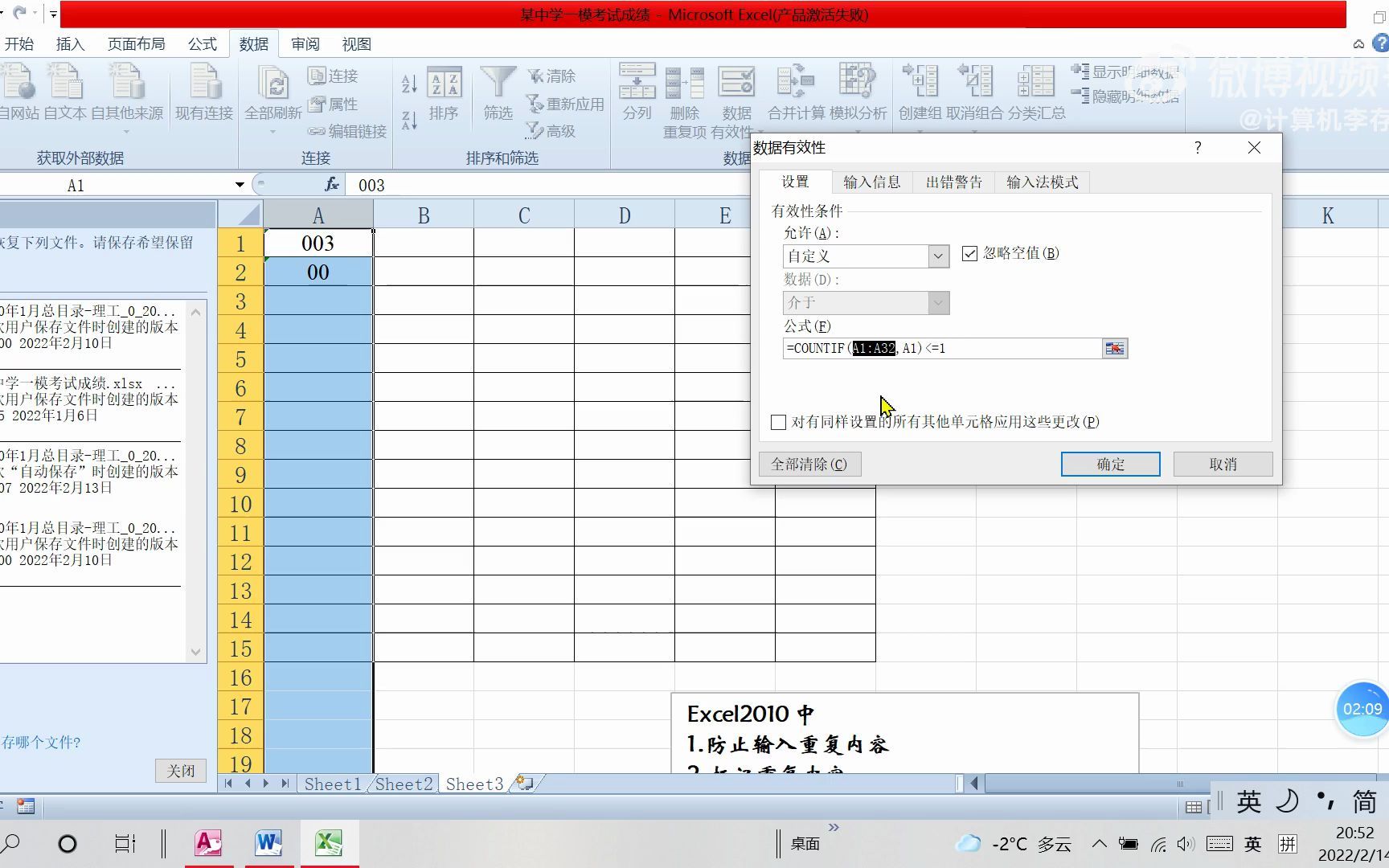
Task: Open the Data (数据) 介于 dropdown
Action: 938,303
